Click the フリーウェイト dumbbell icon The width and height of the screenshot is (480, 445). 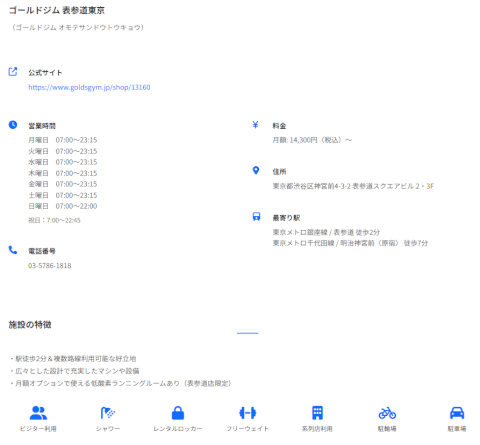click(248, 413)
